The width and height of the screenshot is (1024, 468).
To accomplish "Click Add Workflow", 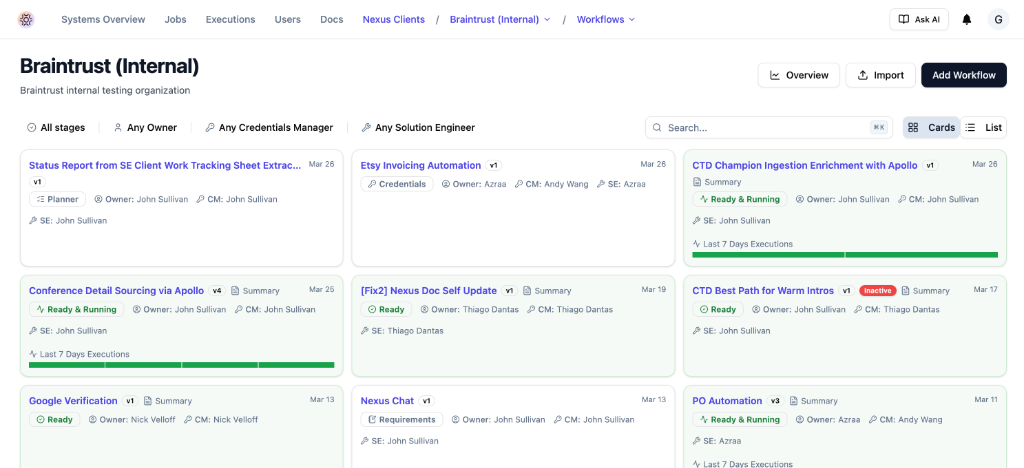I will [964, 75].
